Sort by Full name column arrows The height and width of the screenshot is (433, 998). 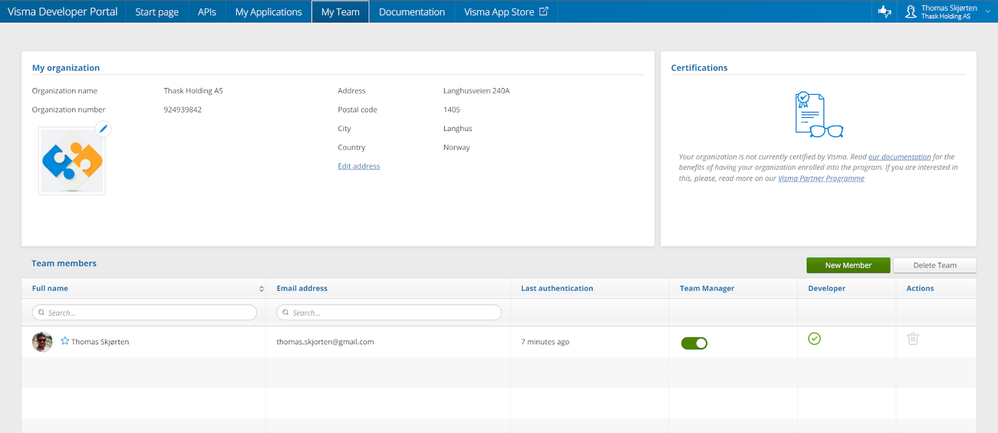[x=261, y=288]
